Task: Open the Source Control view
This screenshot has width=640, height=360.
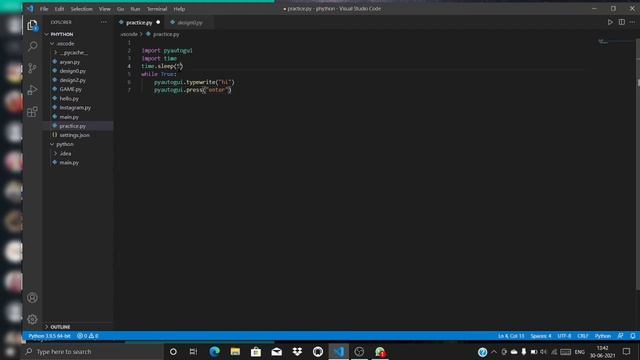Action: pyautogui.click(x=32, y=68)
